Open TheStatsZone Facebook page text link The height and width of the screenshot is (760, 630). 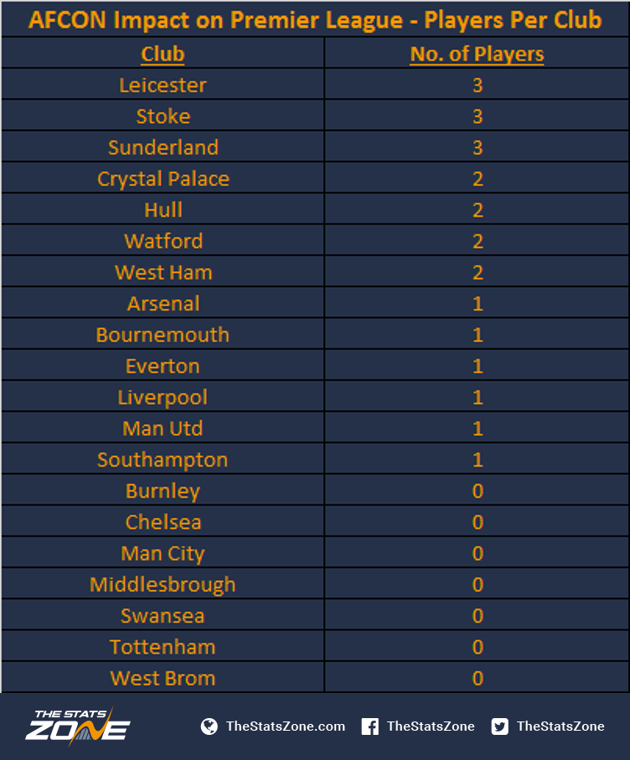430,726
